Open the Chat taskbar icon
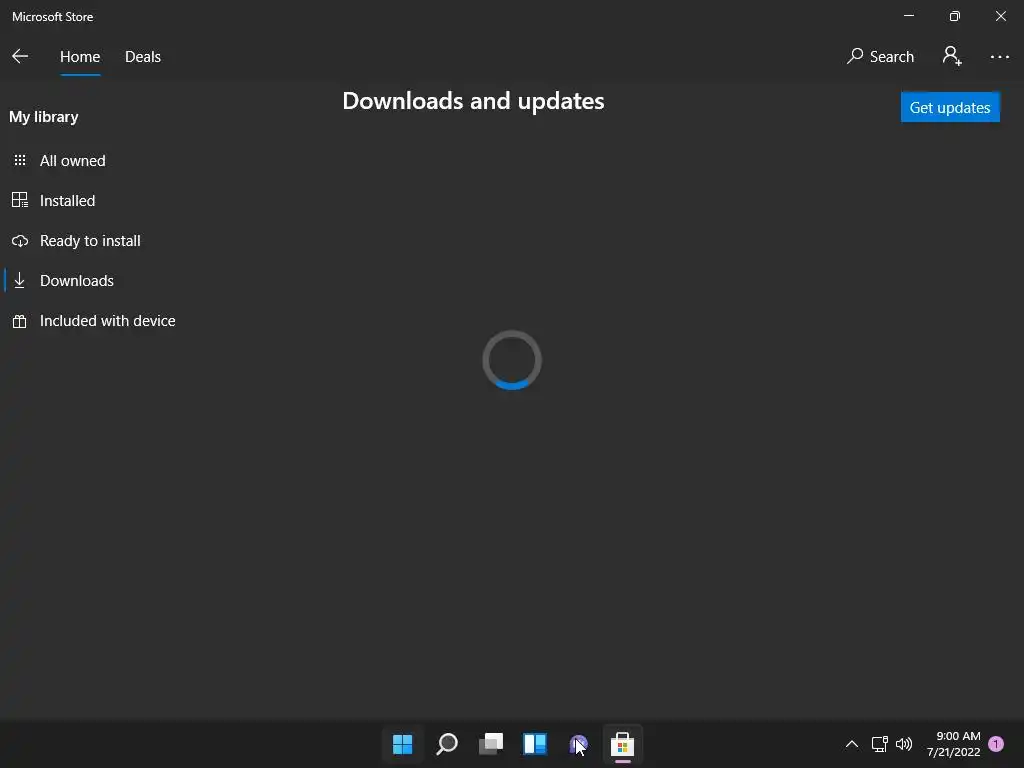Image resolution: width=1024 pixels, height=768 pixels. 578,744
